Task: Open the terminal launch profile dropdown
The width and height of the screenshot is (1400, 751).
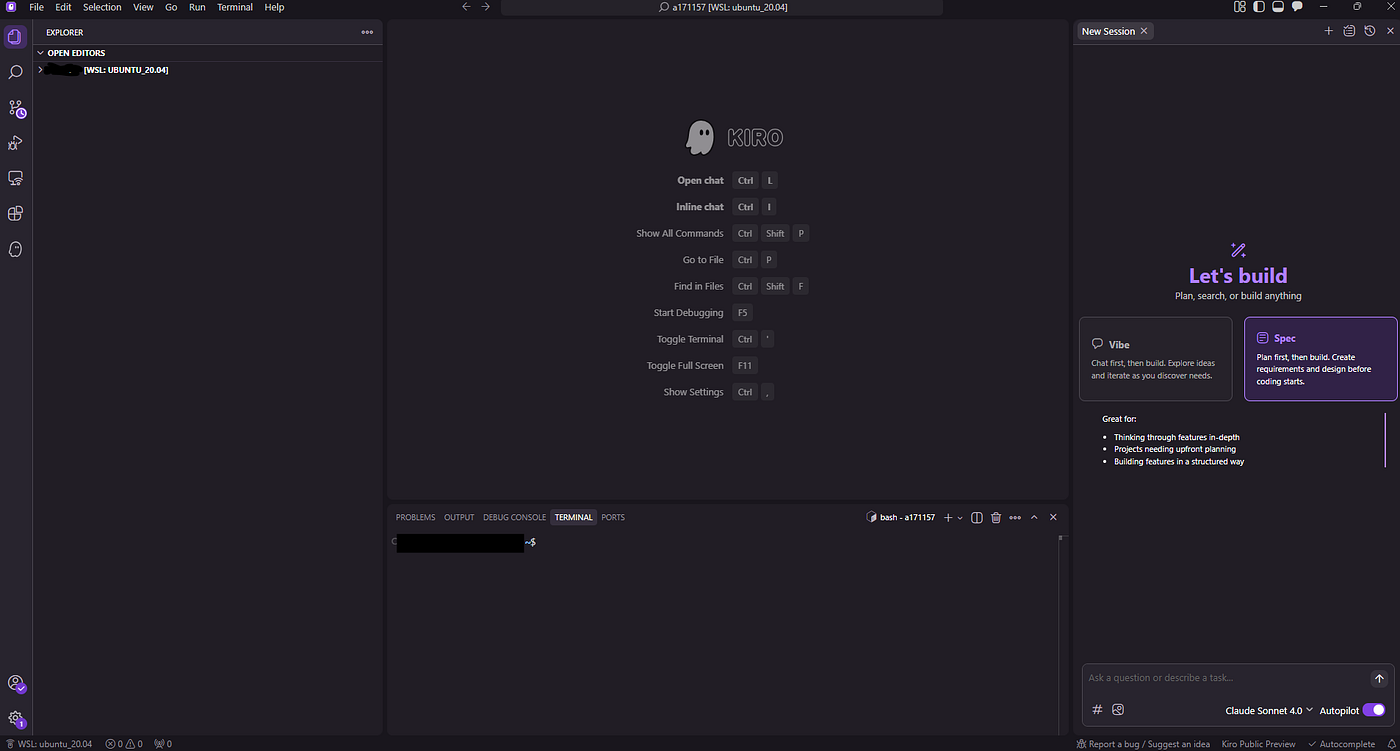Action: coord(960,517)
